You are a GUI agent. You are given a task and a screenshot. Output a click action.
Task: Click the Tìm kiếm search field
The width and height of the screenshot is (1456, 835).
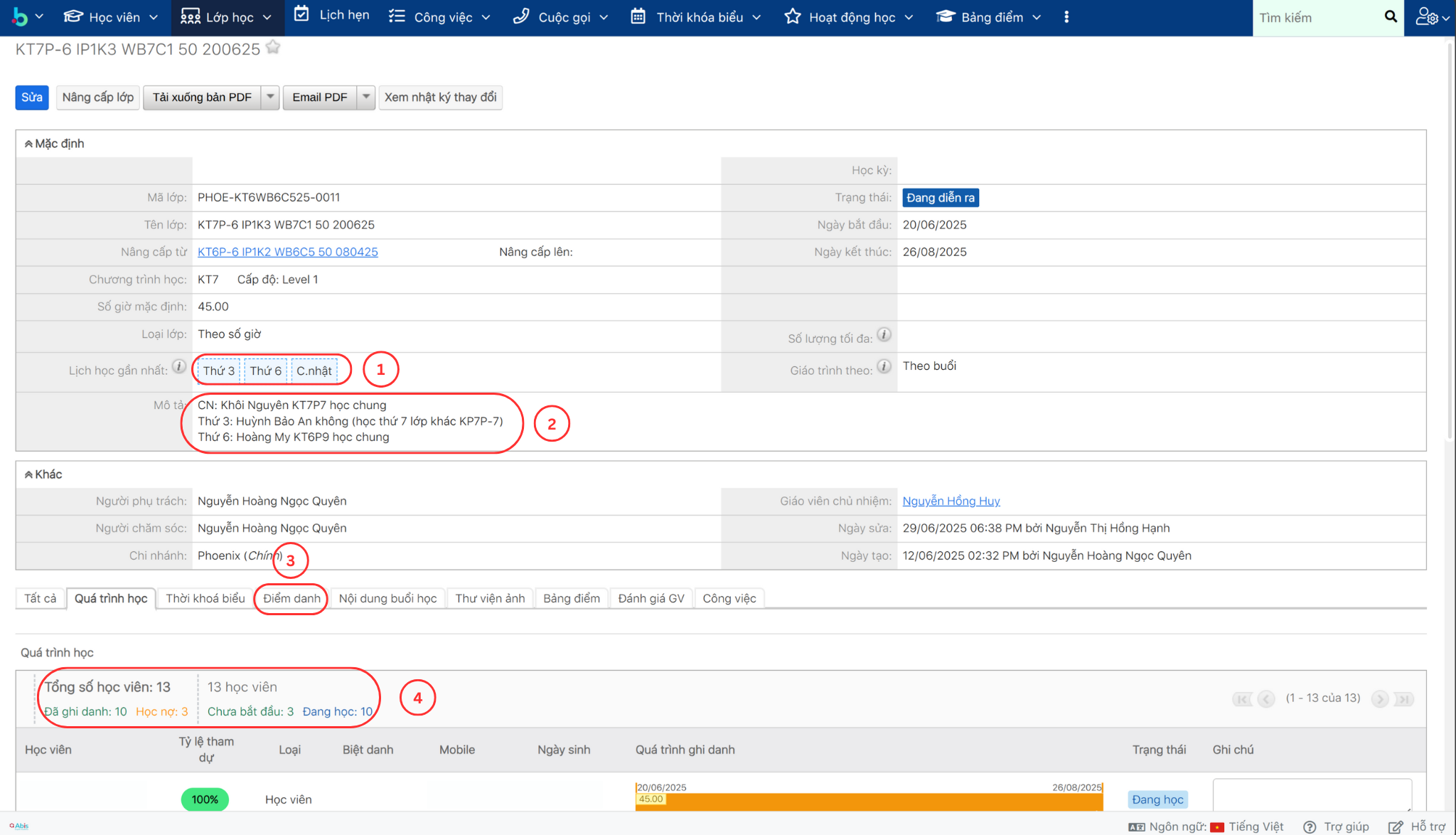[x=1315, y=18]
